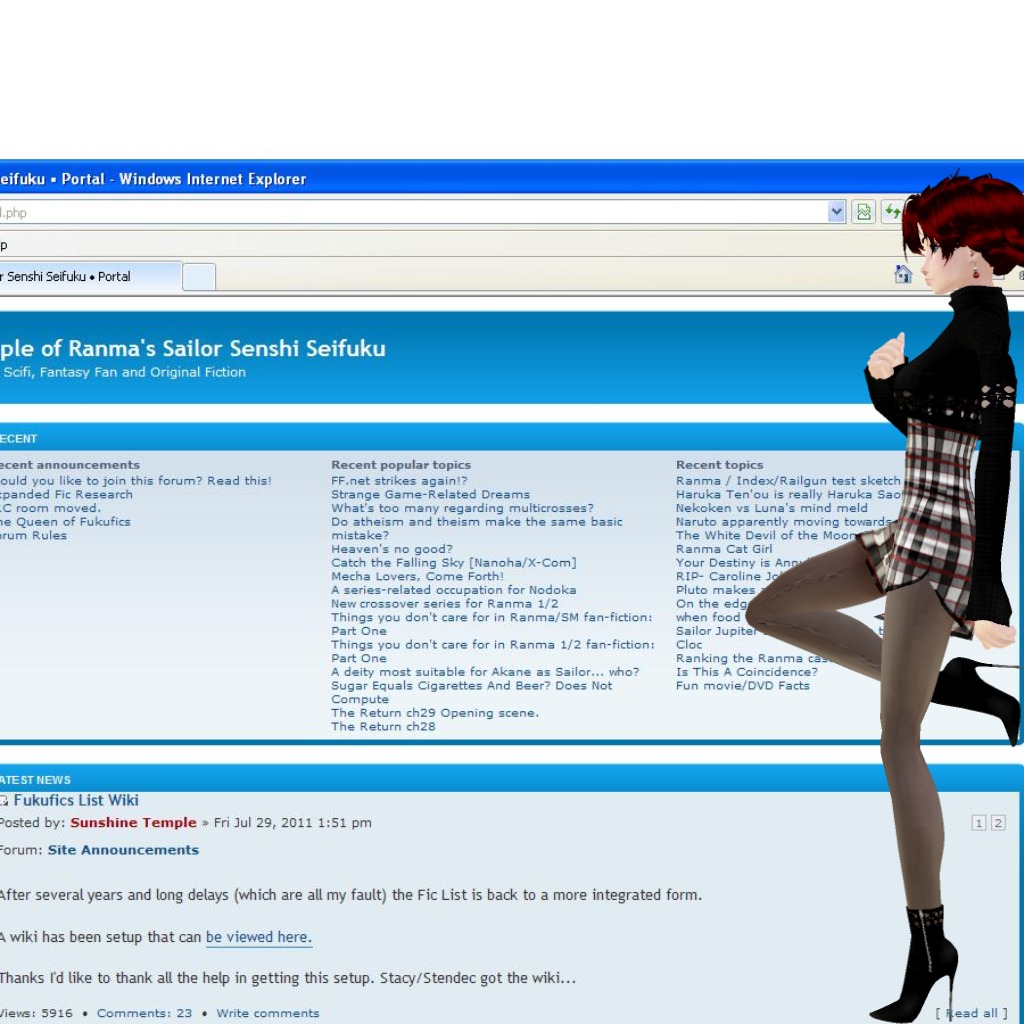The width and height of the screenshot is (1024, 1024).
Task: Open 'Heaven's no good?' topic
Action: (392, 549)
